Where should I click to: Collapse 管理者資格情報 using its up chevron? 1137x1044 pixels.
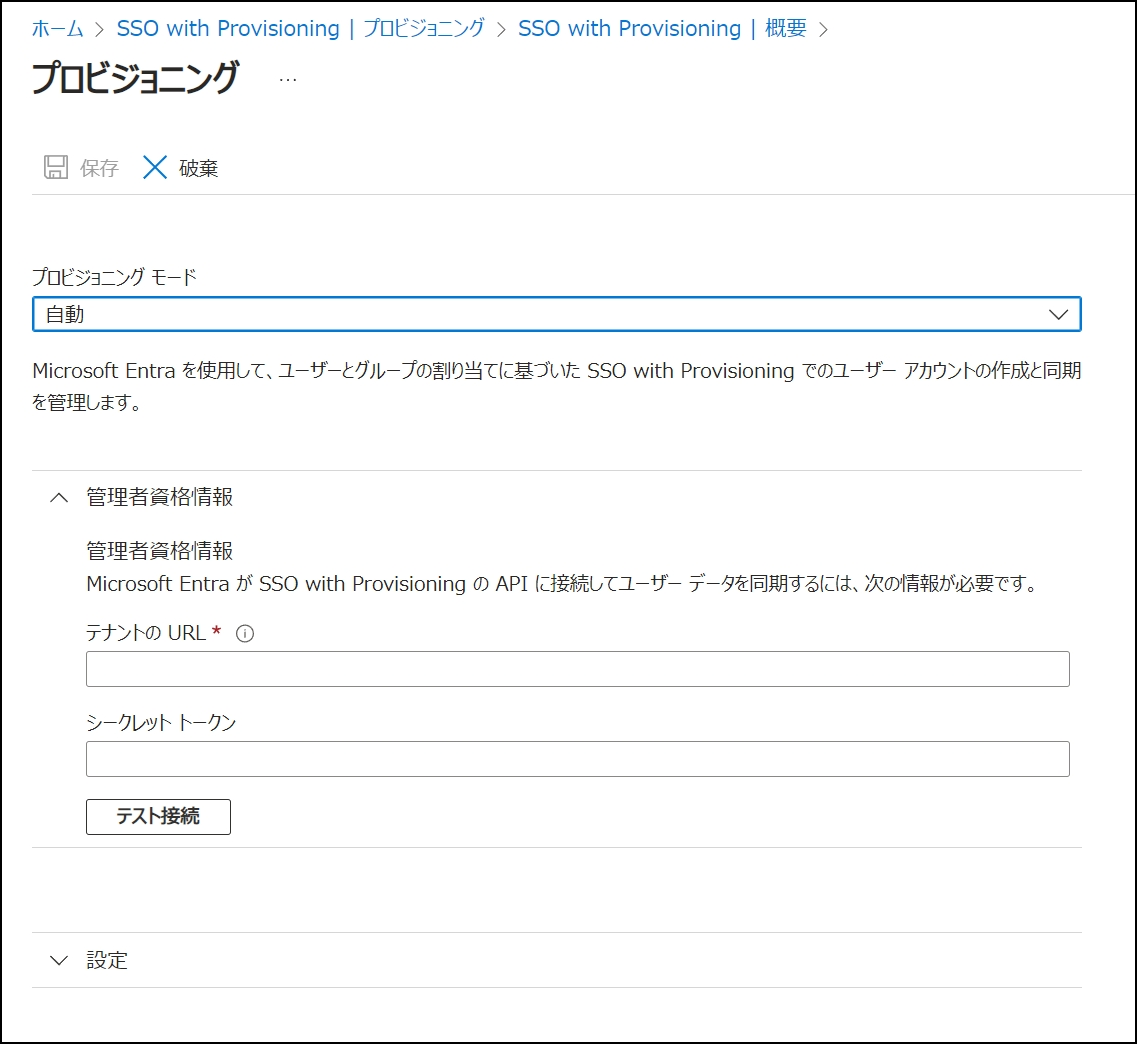(x=60, y=497)
